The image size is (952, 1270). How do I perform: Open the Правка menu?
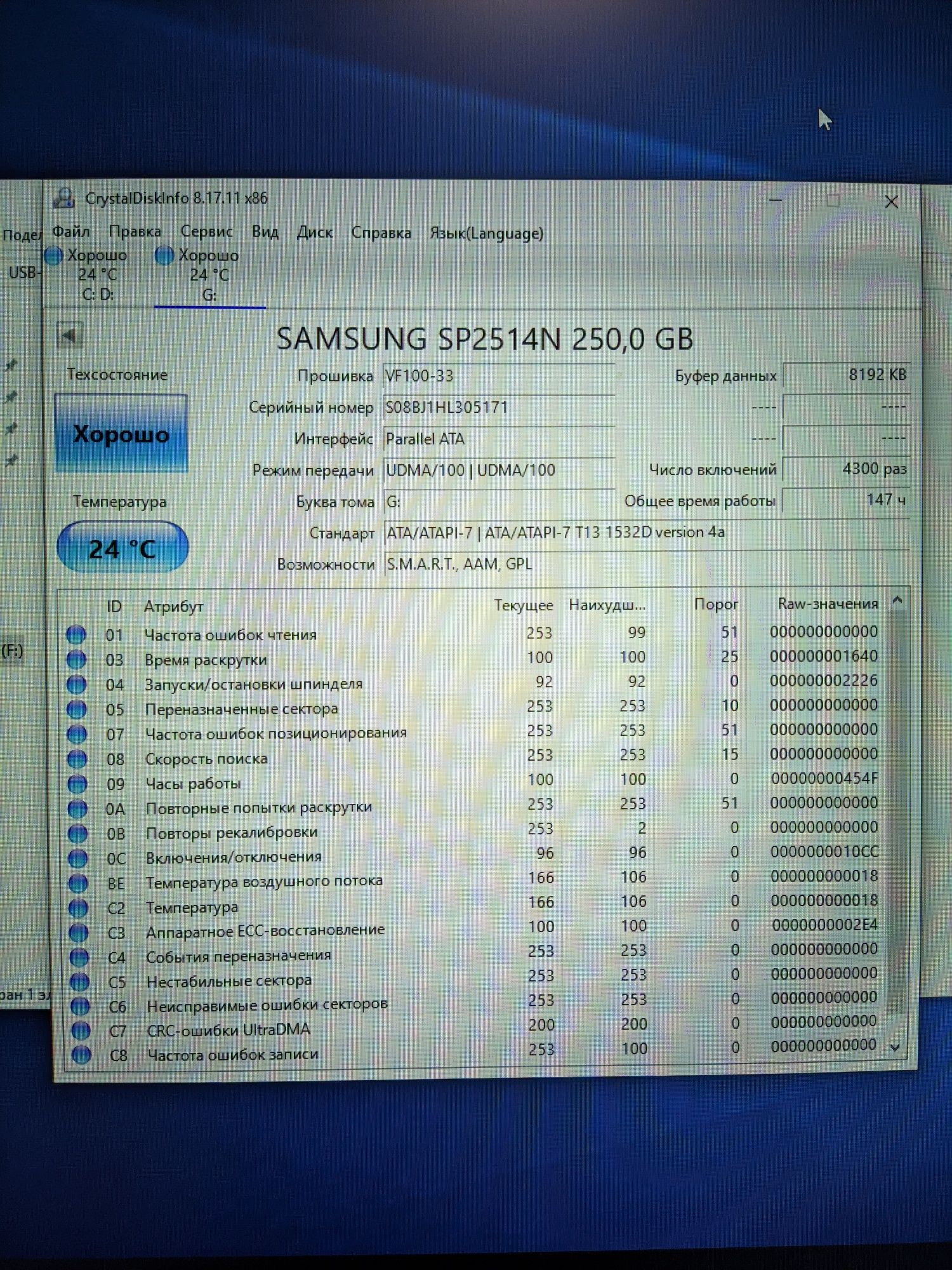tap(135, 232)
